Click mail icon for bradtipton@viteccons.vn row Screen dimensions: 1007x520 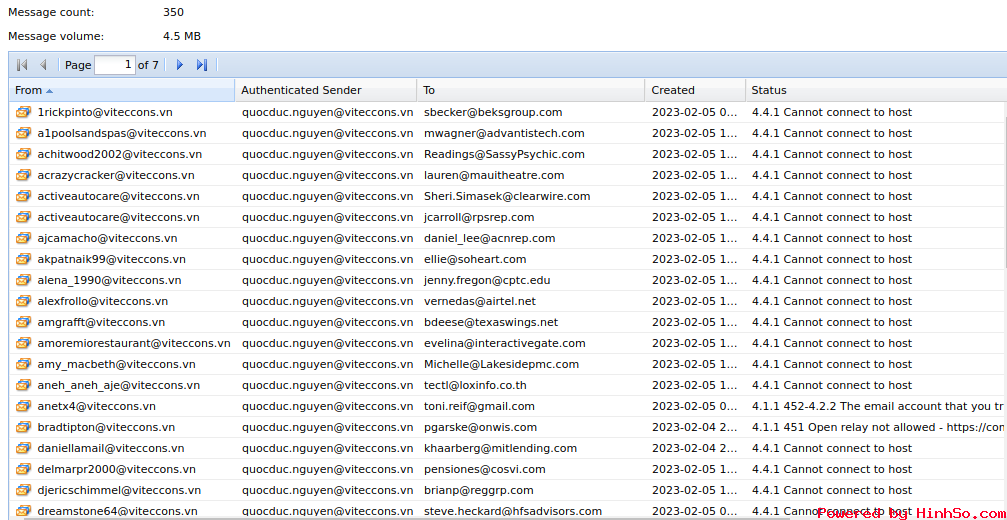click(x=24, y=428)
